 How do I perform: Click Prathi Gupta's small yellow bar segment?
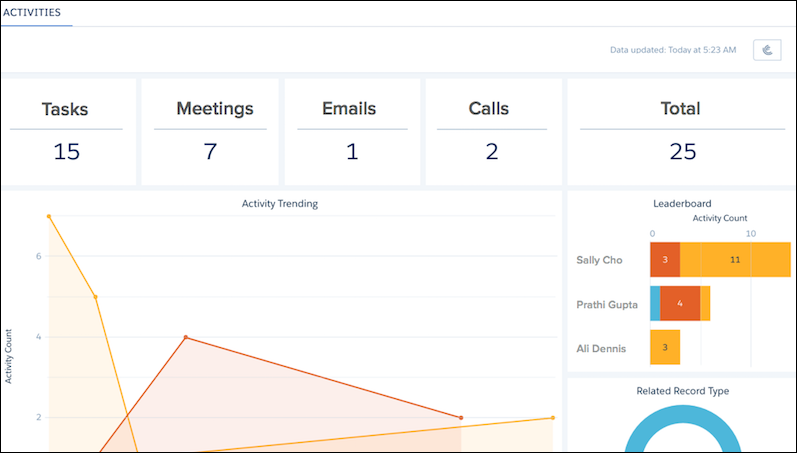(x=705, y=304)
